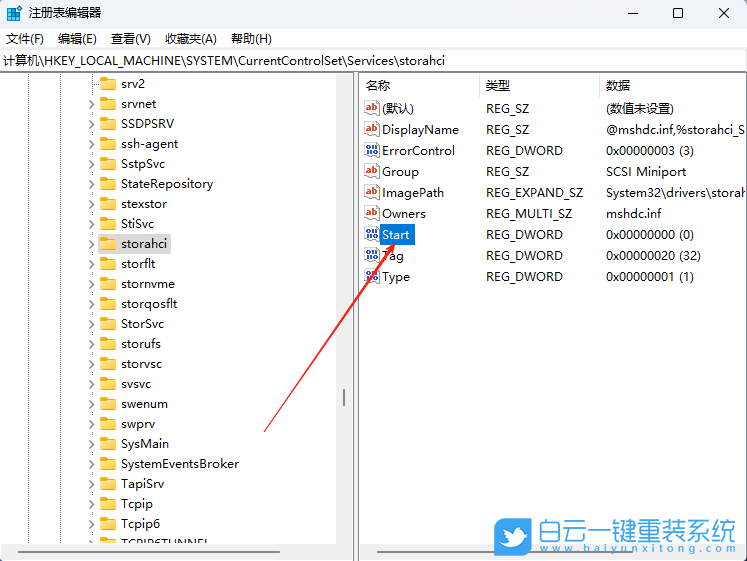The height and width of the screenshot is (561, 747).
Task: Expand the storahci key chevron
Action: coord(91,244)
